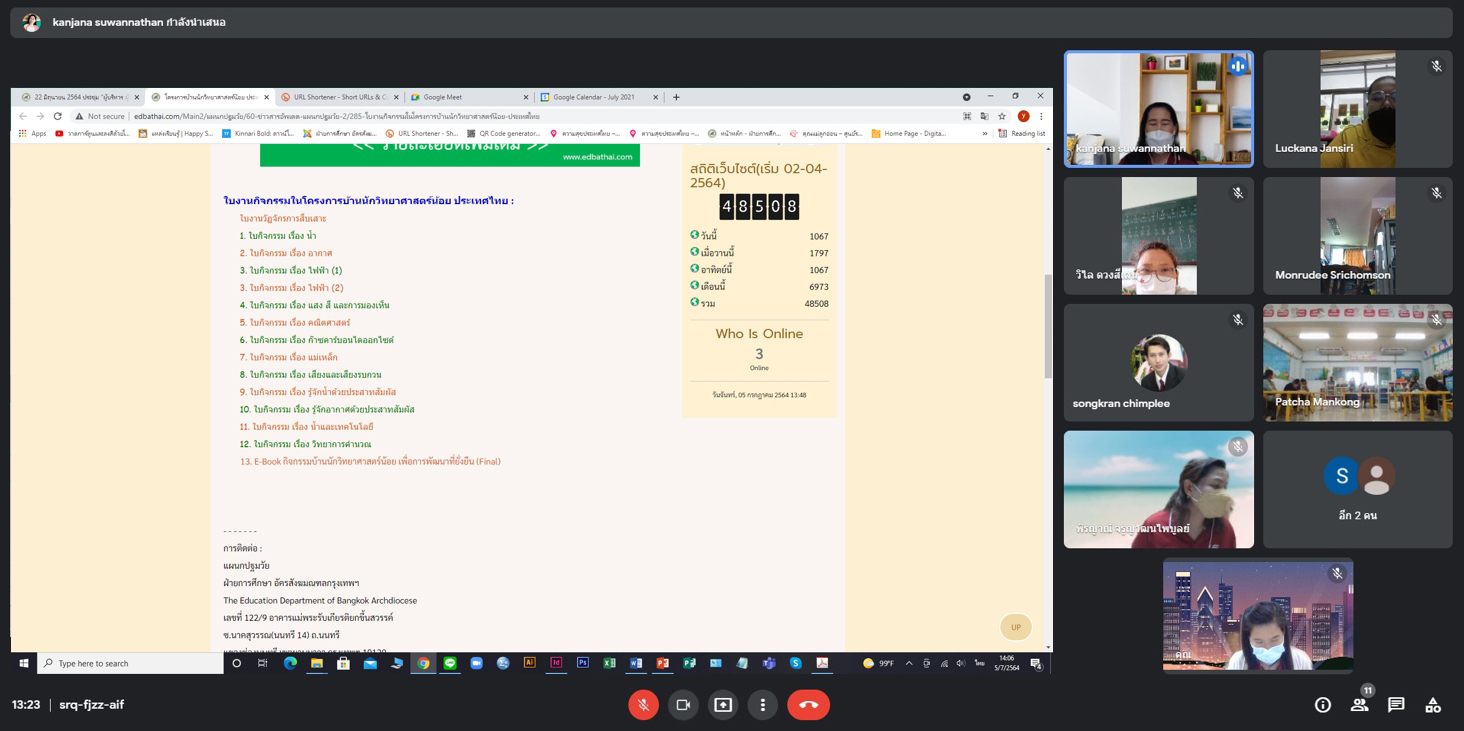Open the in-call chat panel
Screen dimensions: 1464x731
click(1396, 705)
